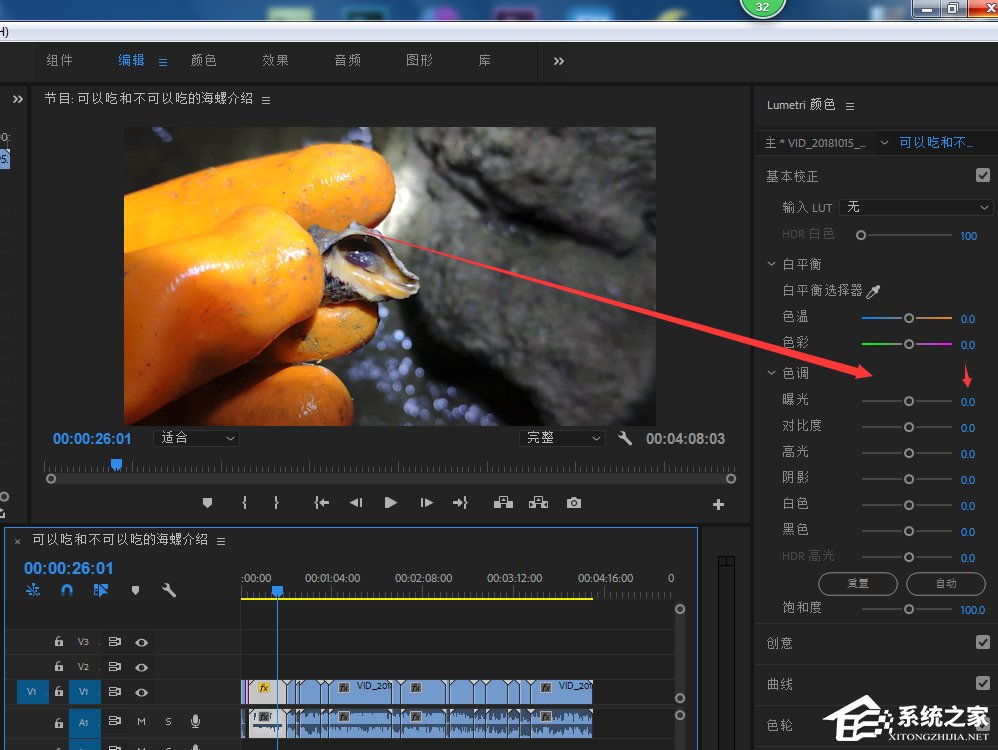
Task: Click the export frame camera icon
Action: 573,503
